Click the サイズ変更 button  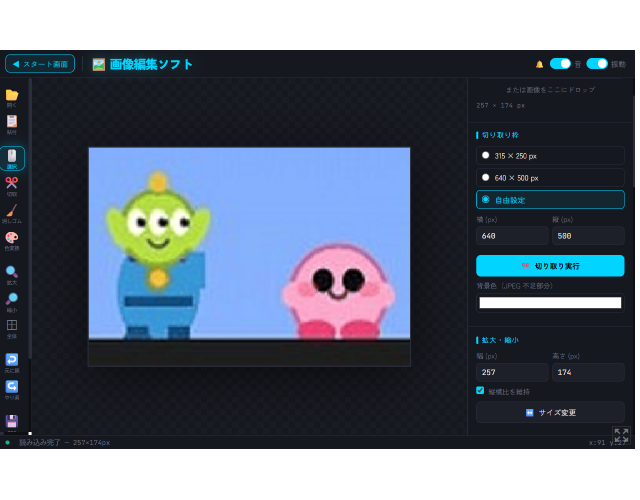pos(550,412)
